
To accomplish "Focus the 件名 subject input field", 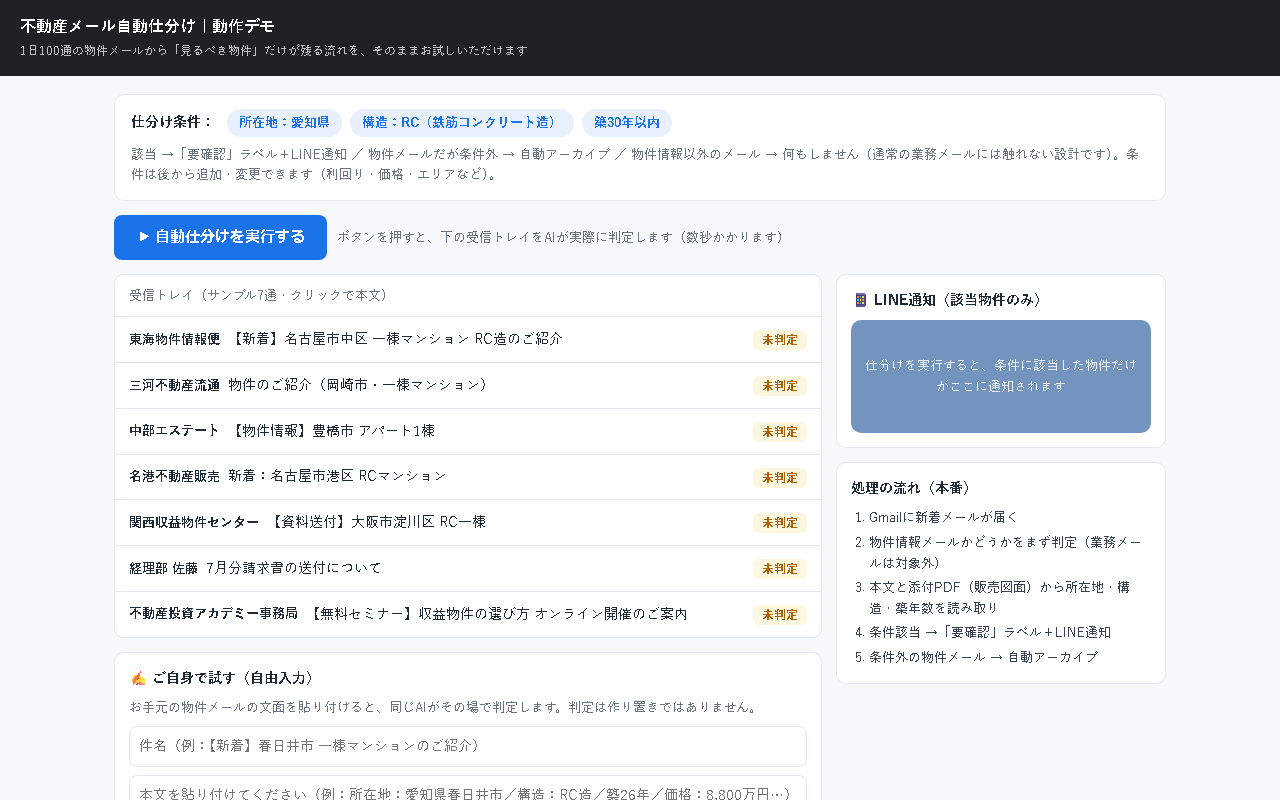I will [468, 746].
